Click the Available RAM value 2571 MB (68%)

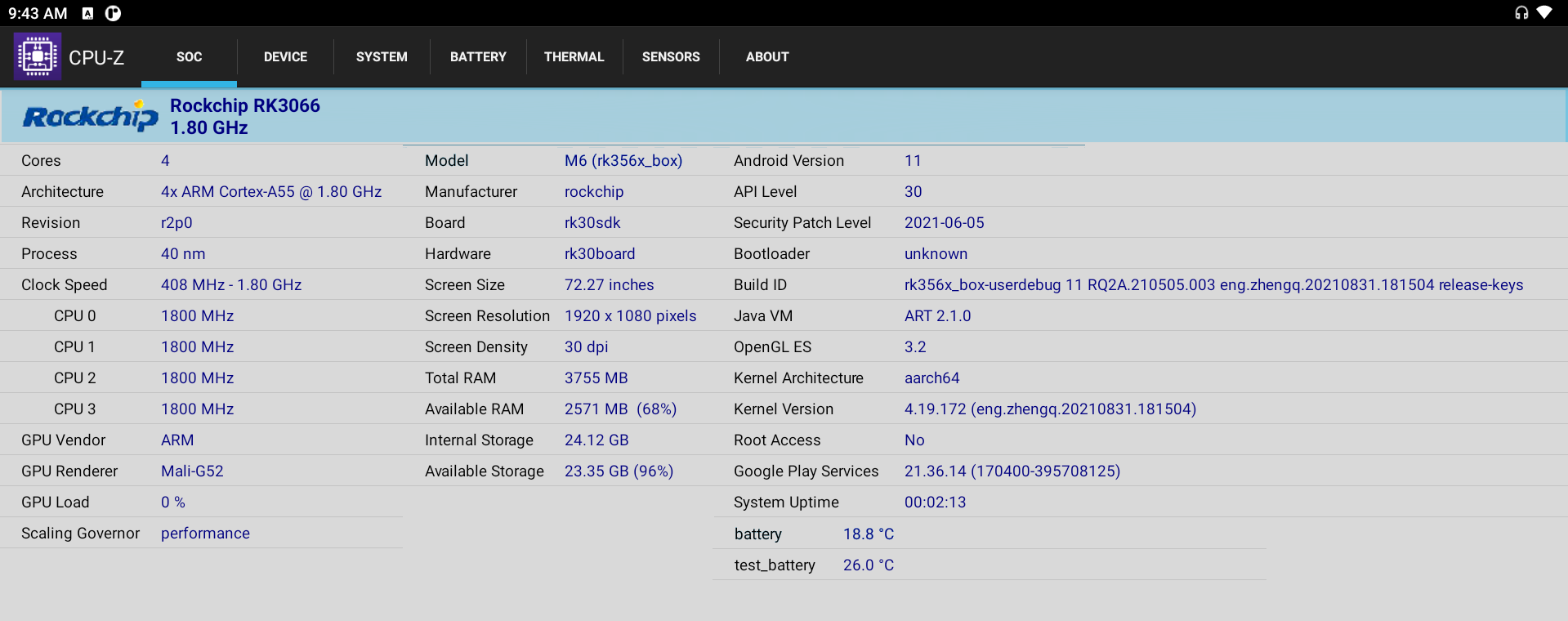tap(621, 409)
